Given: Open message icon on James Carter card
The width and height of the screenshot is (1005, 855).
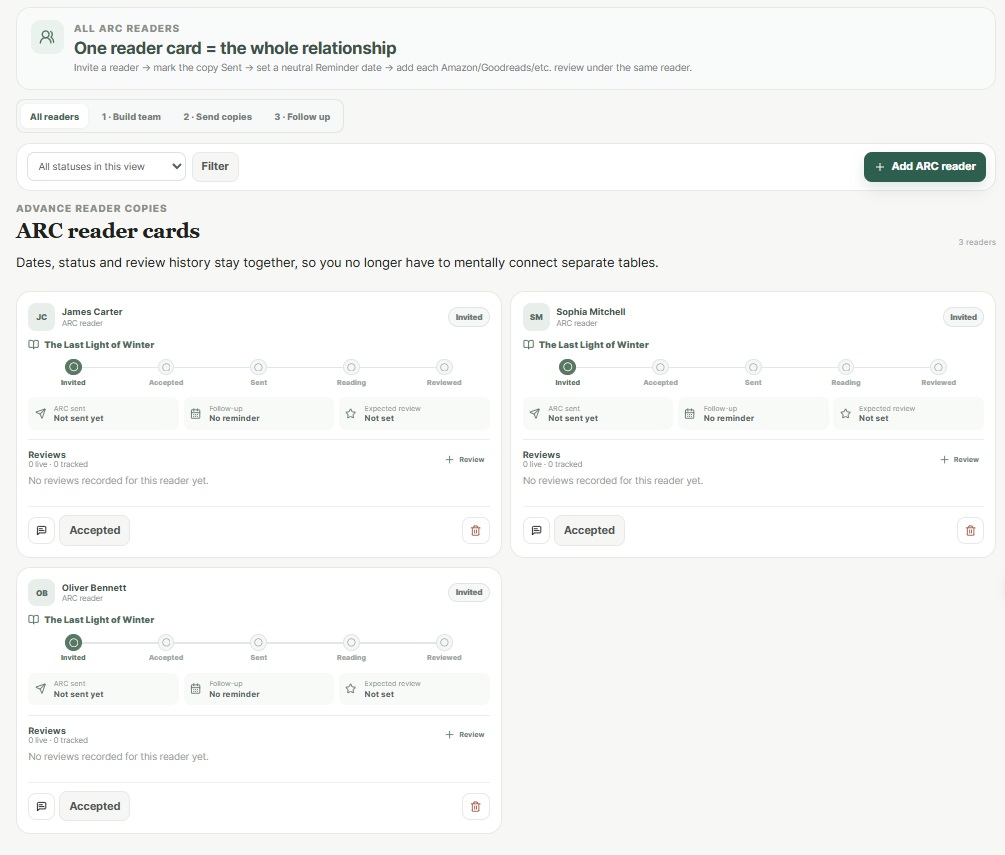Looking at the screenshot, I should 42,531.
